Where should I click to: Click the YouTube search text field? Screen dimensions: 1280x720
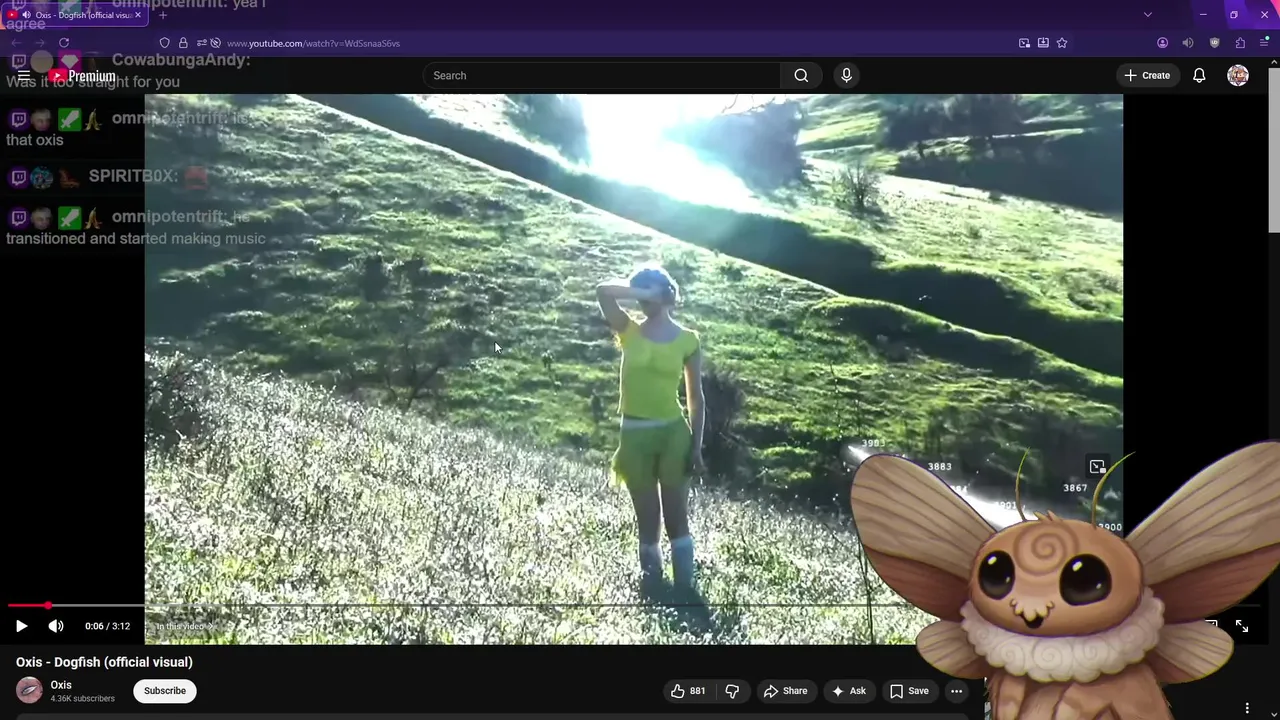click(x=602, y=75)
